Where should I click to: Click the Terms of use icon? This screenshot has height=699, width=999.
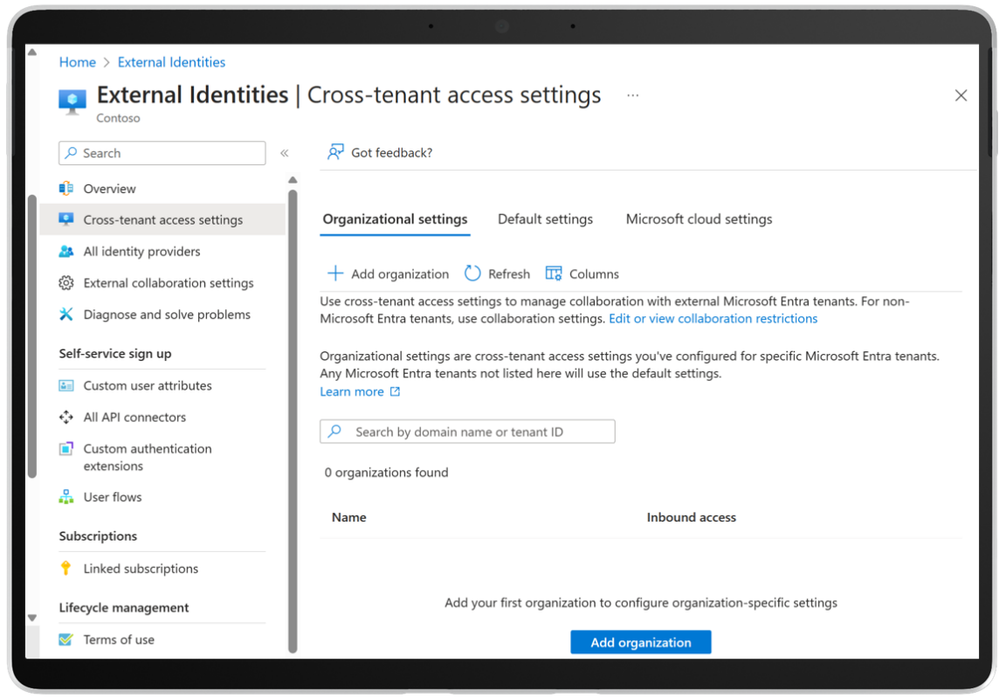[67, 640]
